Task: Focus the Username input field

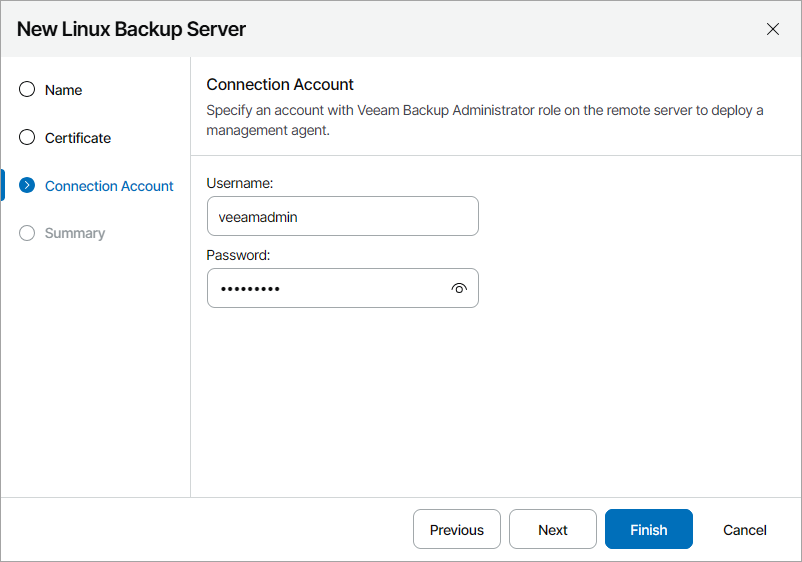Action: tap(342, 216)
